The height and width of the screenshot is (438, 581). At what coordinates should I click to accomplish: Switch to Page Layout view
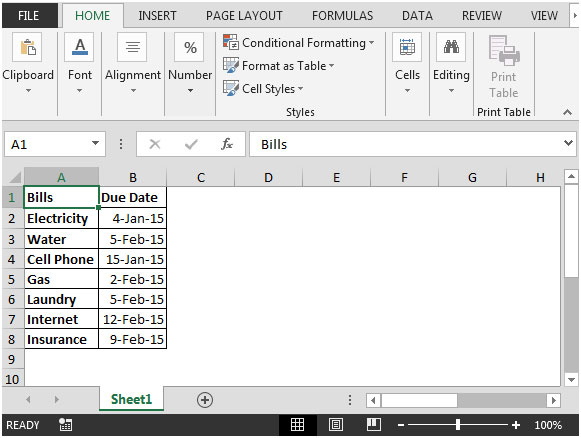click(x=336, y=425)
